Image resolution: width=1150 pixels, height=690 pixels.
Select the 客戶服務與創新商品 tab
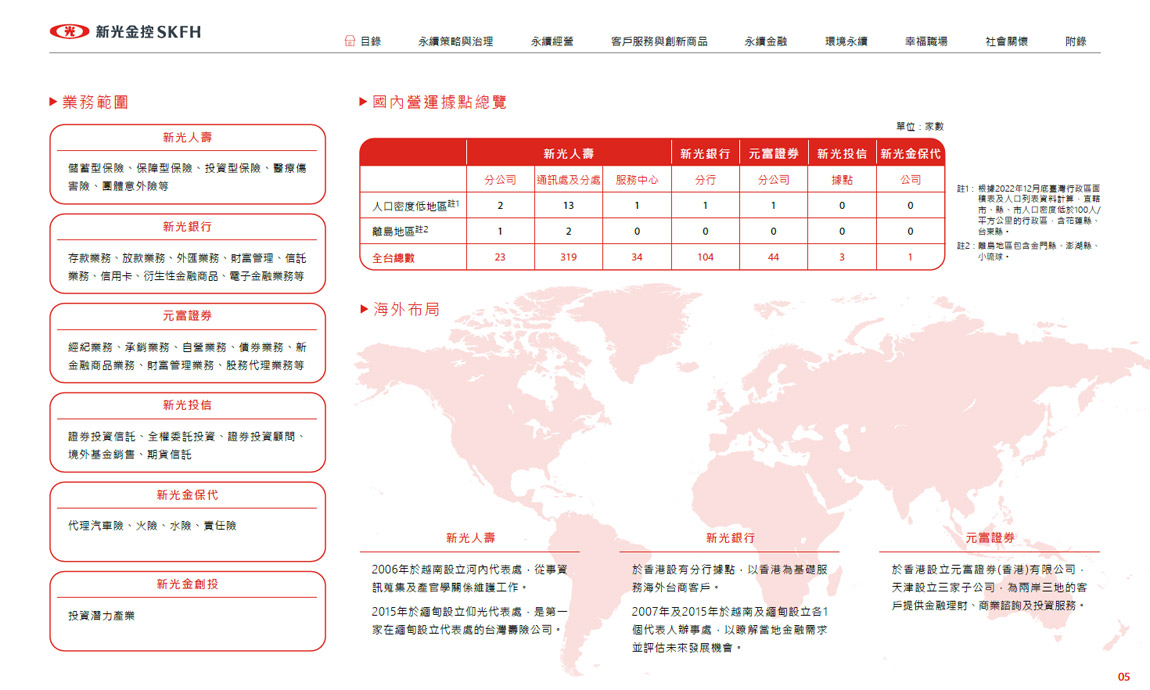click(659, 42)
